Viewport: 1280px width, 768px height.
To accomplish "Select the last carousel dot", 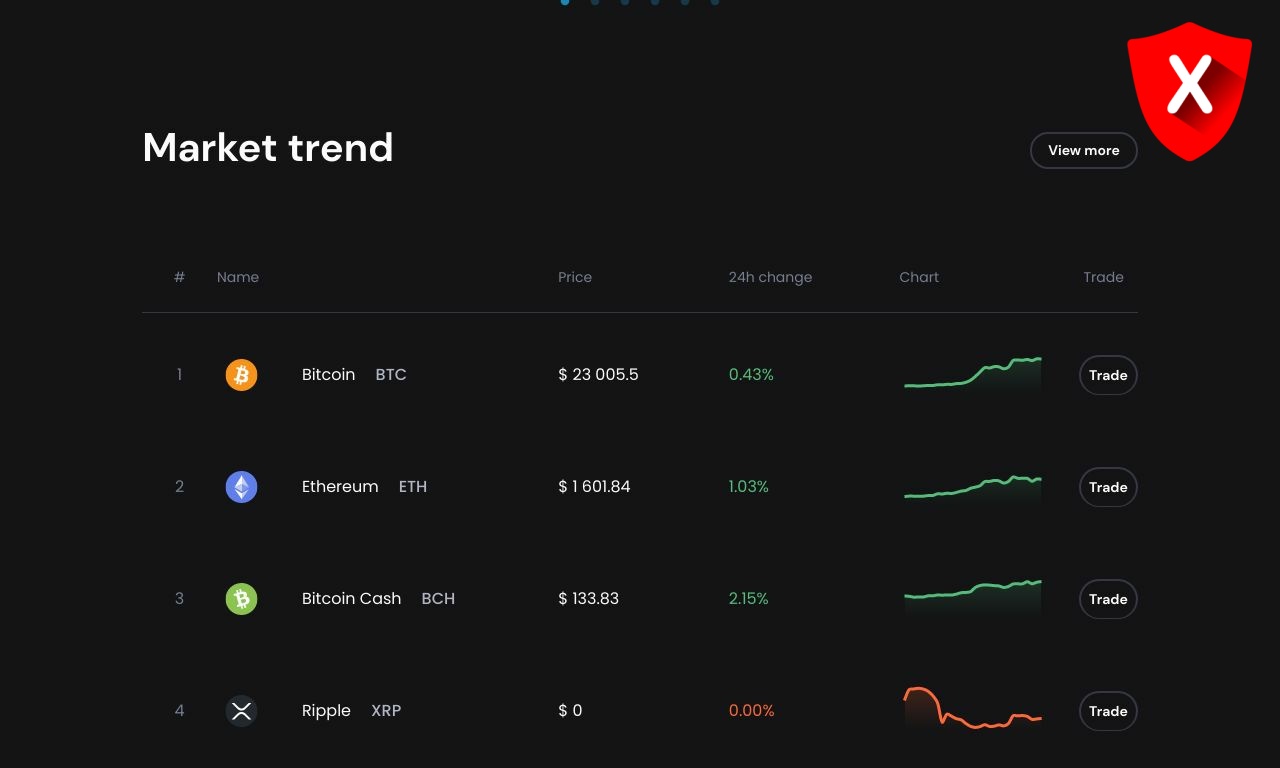I will [x=715, y=2].
